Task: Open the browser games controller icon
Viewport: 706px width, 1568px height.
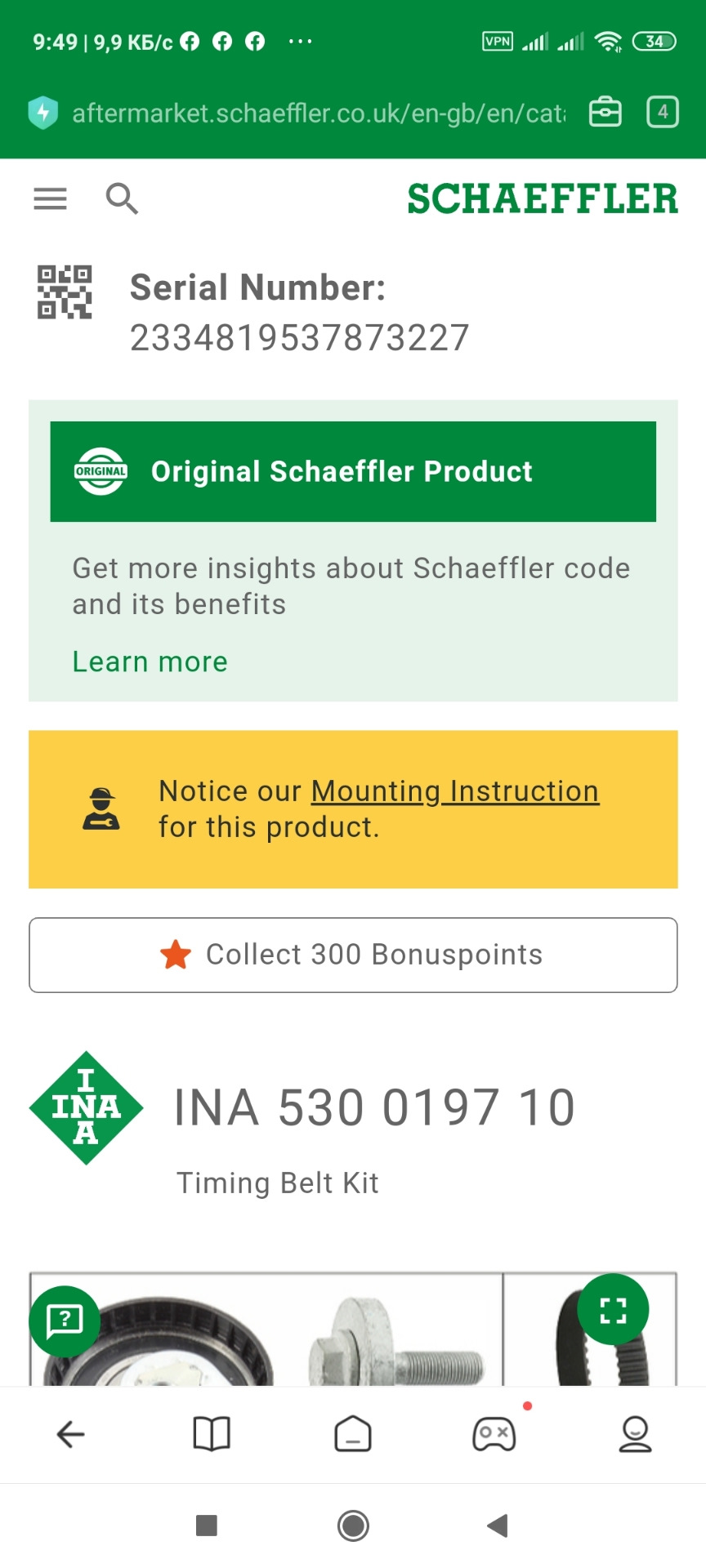Action: (x=494, y=1434)
